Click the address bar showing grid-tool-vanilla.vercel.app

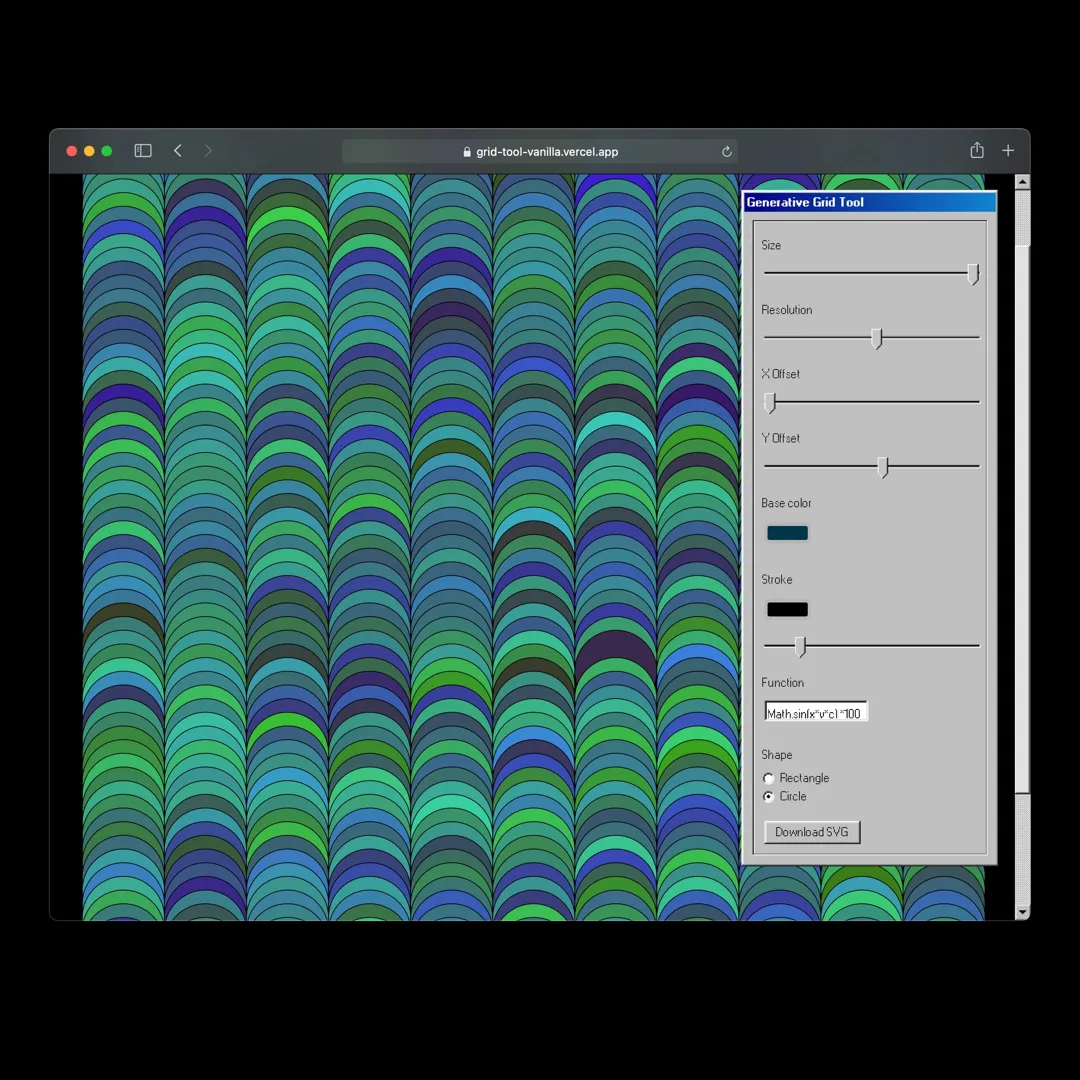click(540, 152)
